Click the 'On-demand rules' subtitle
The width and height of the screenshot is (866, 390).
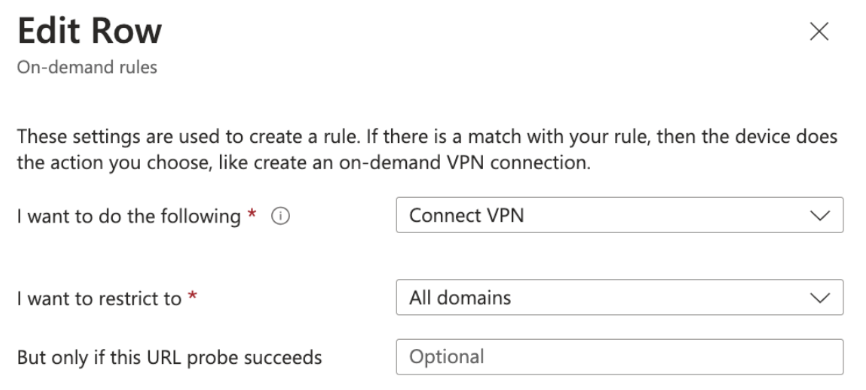[87, 67]
